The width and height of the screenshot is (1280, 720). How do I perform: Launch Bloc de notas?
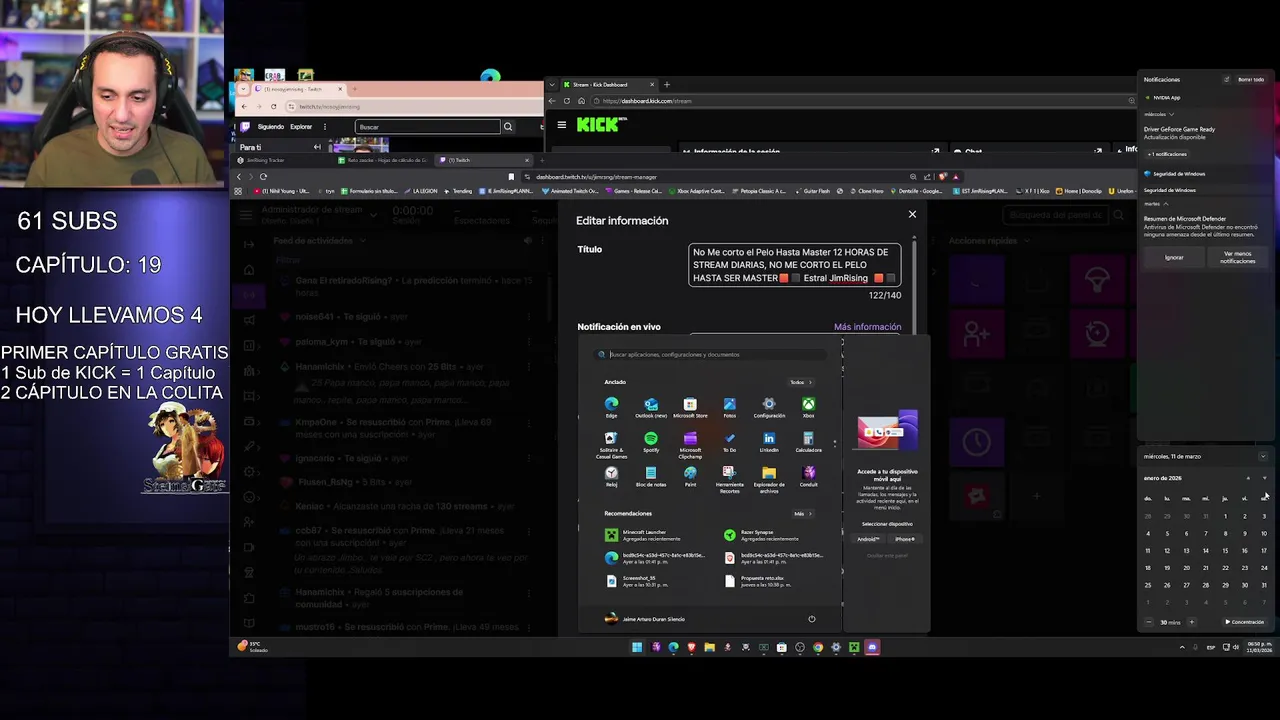click(x=651, y=476)
